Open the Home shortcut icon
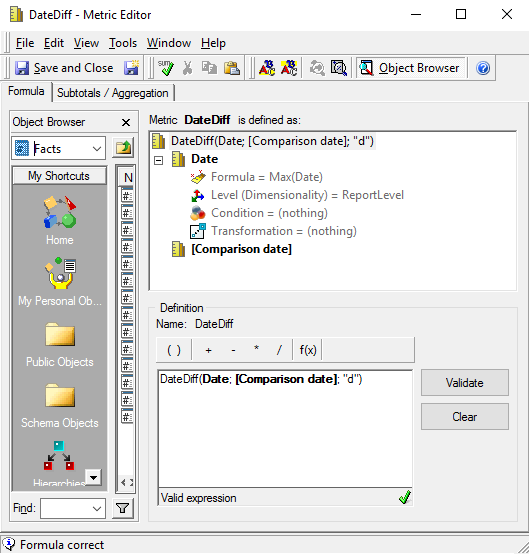This screenshot has width=529, height=554. click(x=59, y=220)
